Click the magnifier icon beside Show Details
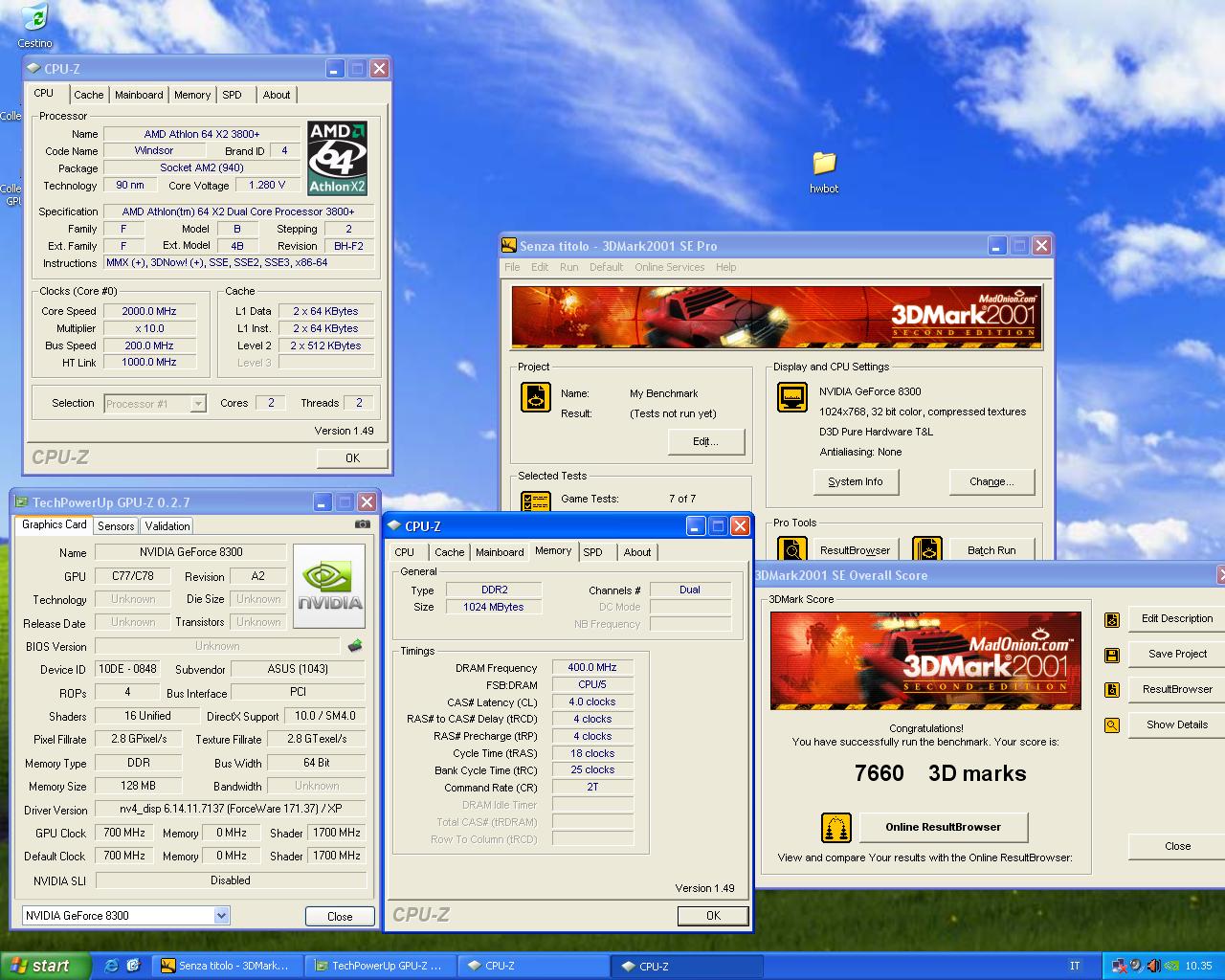 [x=1112, y=725]
